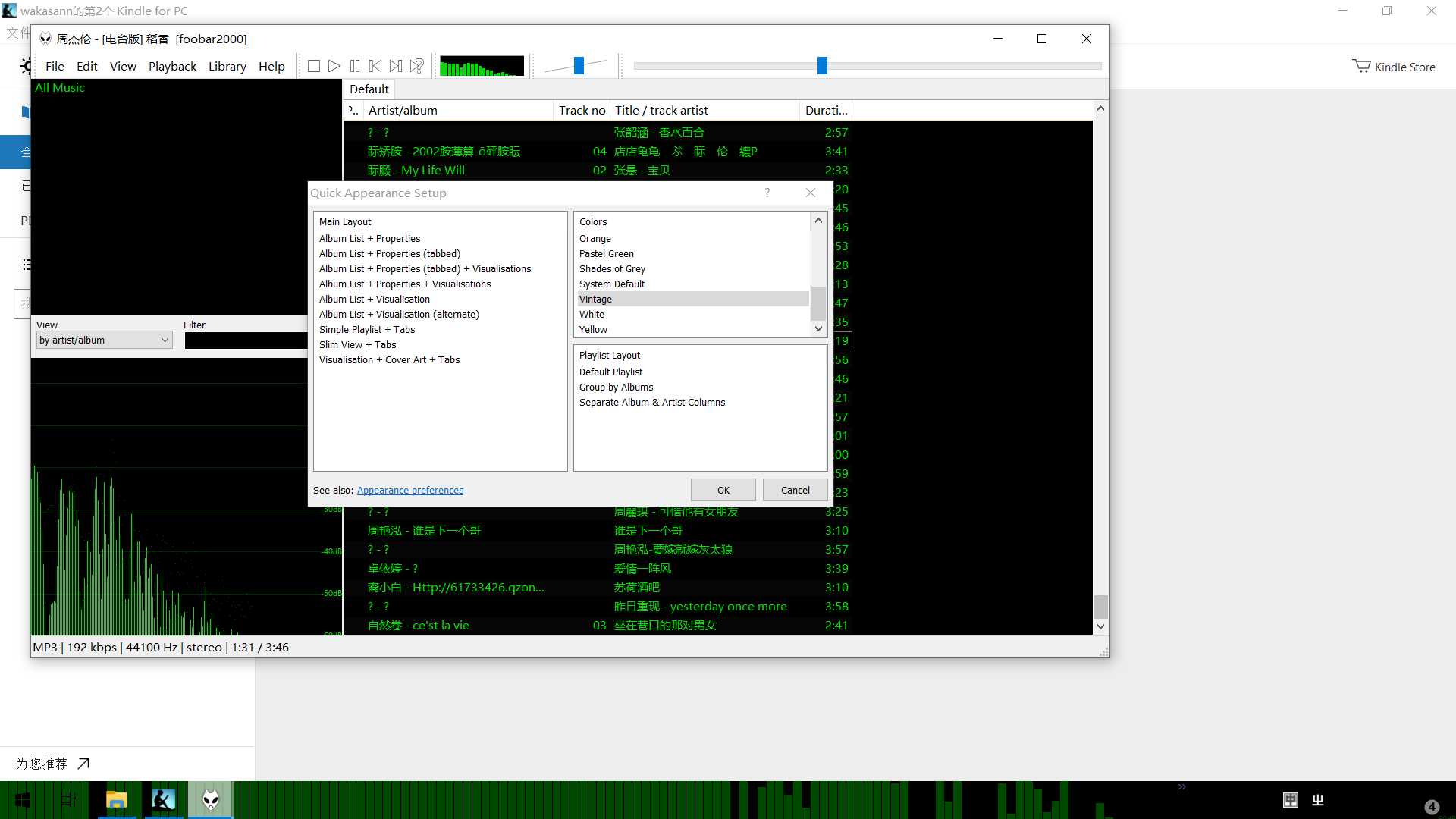The image size is (1456, 819).
Task: Click the Colors list scrollbar thumb
Action: 818,303
